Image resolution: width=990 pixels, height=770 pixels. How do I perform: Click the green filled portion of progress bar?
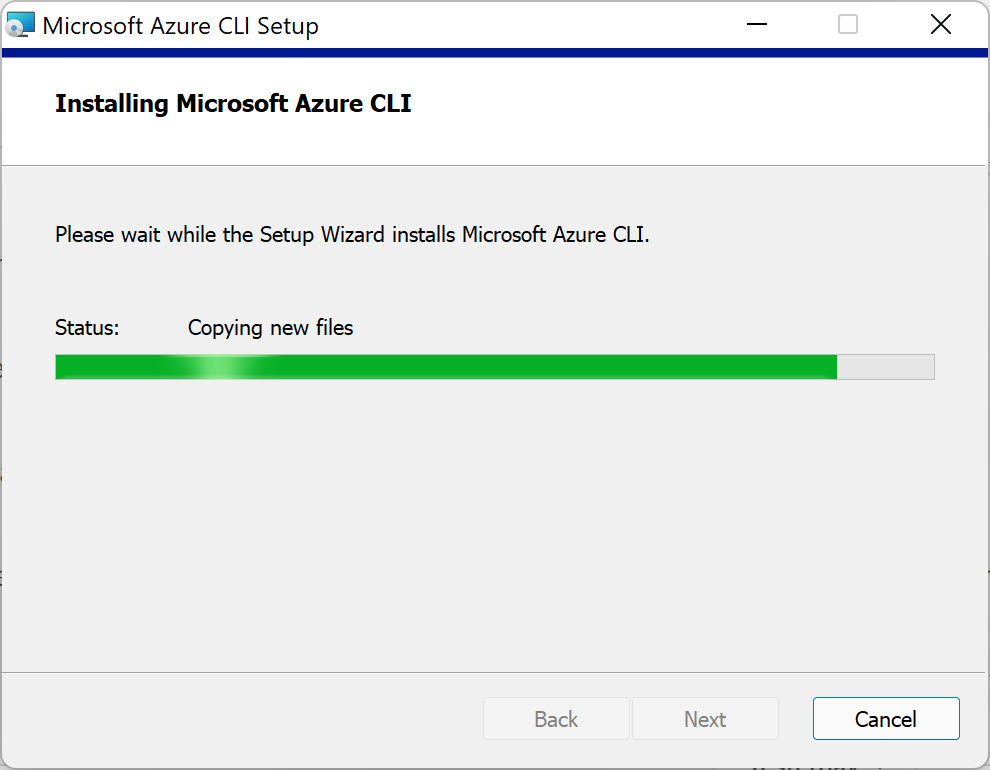click(446, 367)
